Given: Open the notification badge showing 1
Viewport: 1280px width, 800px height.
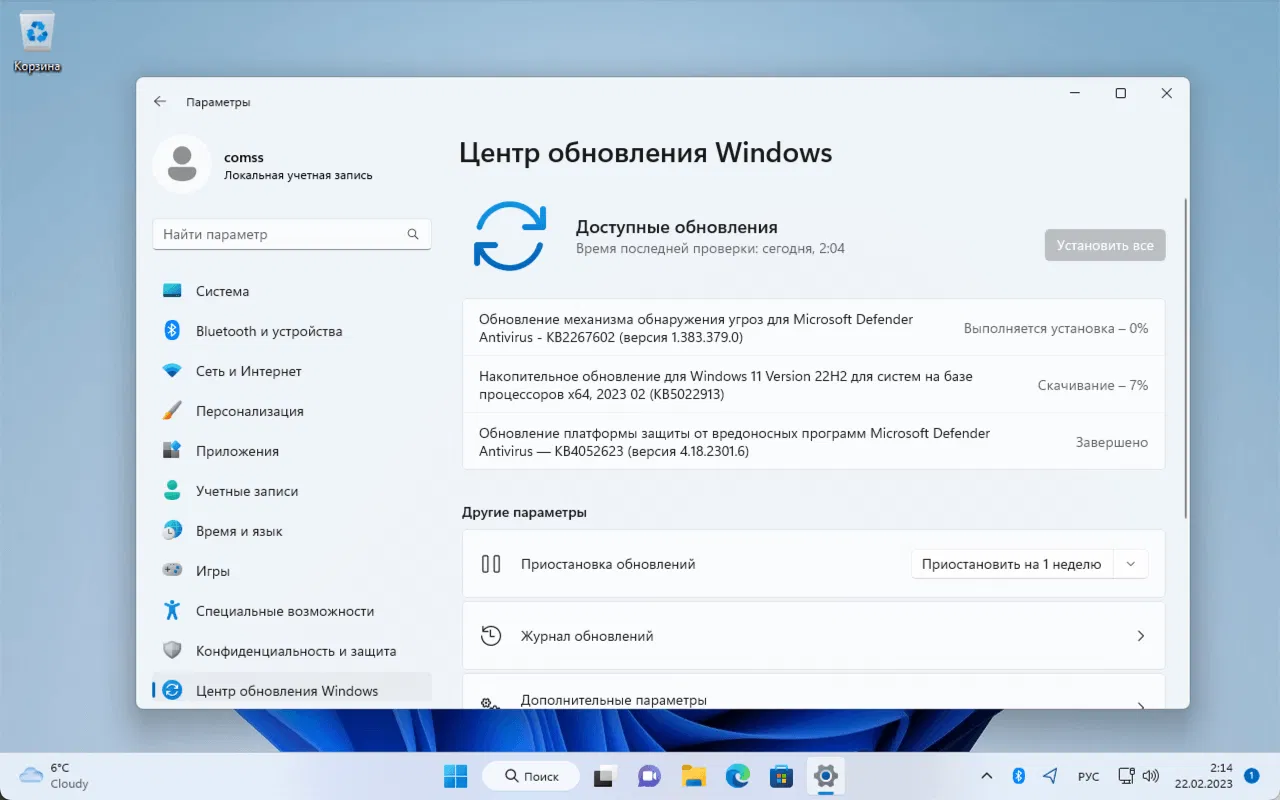Looking at the screenshot, I should [x=1251, y=776].
